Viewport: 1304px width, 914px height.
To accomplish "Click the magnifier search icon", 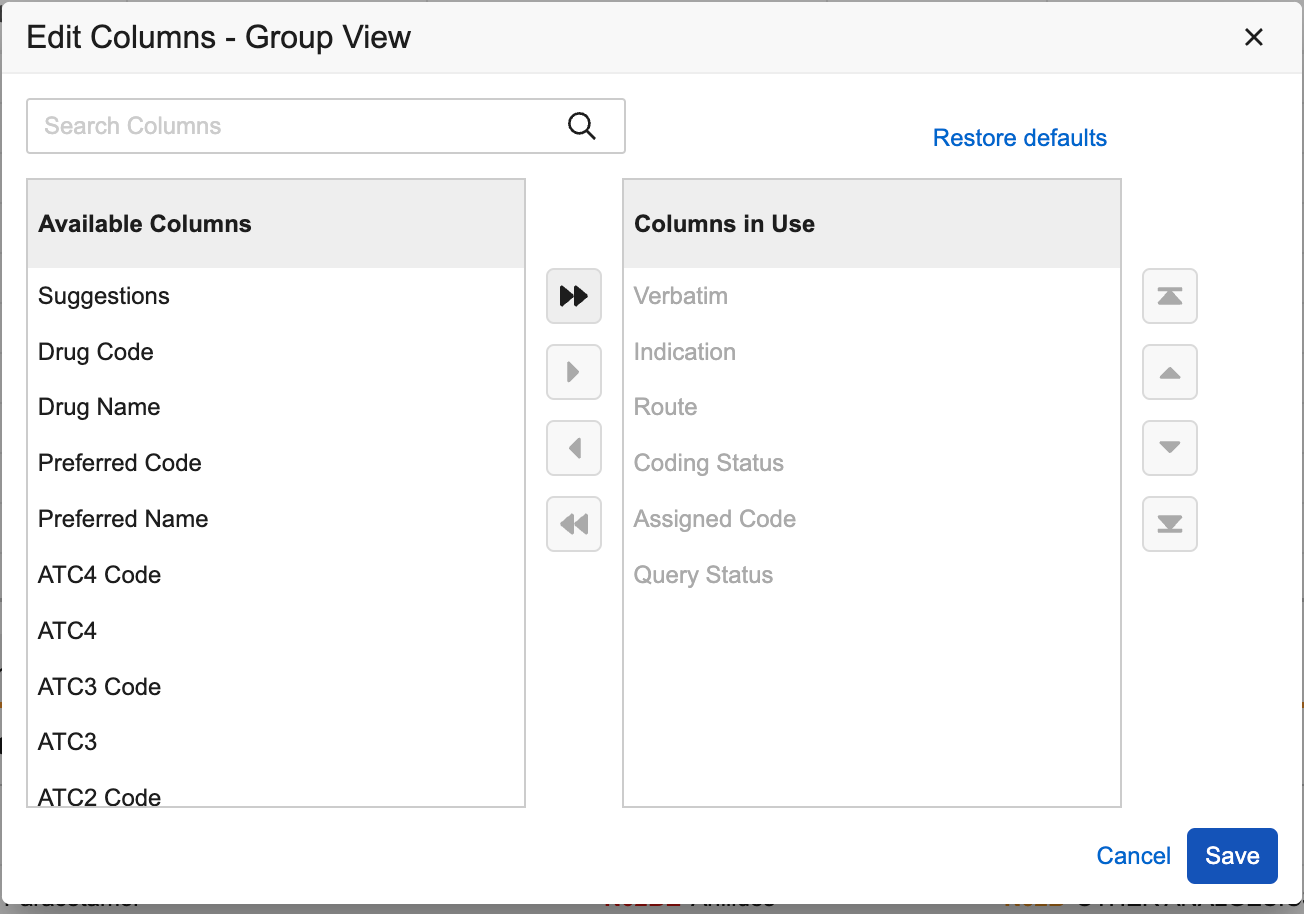I will 582,126.
